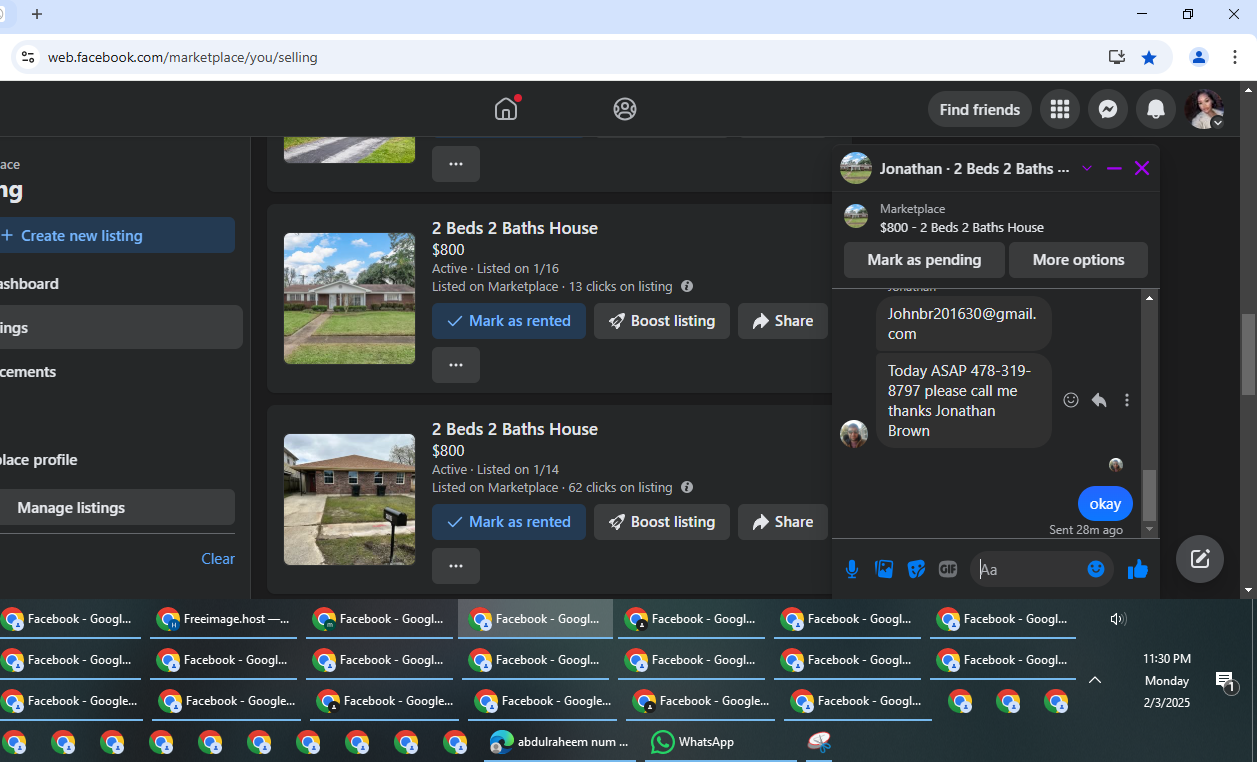Choose a GIF icon in chat

pyautogui.click(x=948, y=569)
